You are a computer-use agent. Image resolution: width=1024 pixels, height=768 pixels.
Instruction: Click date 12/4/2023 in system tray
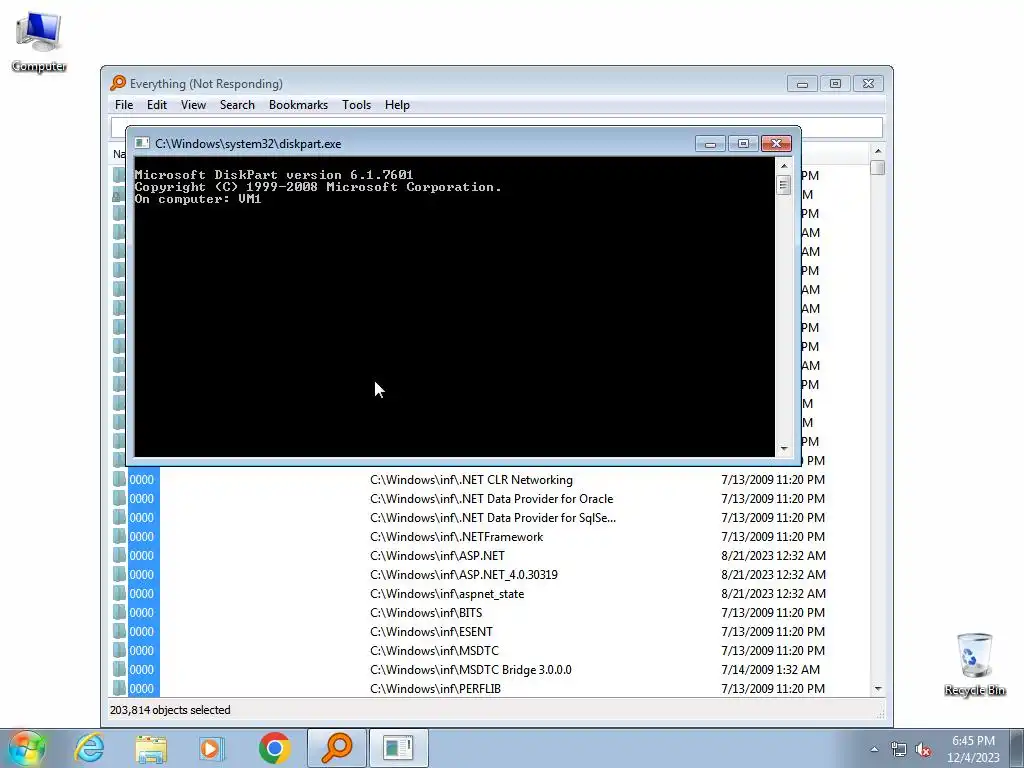coord(973,758)
